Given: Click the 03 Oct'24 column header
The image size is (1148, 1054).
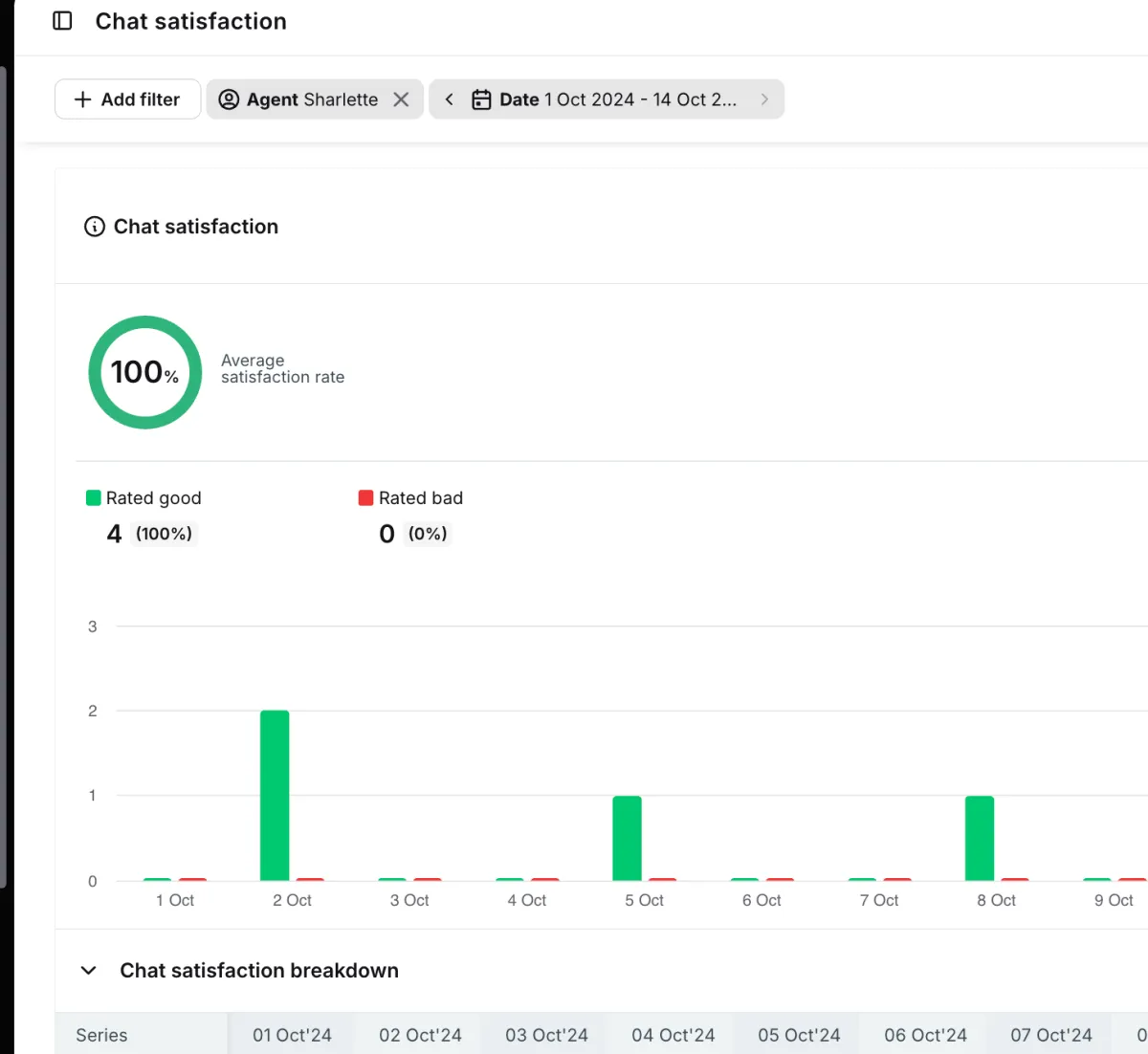Looking at the screenshot, I should pyautogui.click(x=546, y=1035).
